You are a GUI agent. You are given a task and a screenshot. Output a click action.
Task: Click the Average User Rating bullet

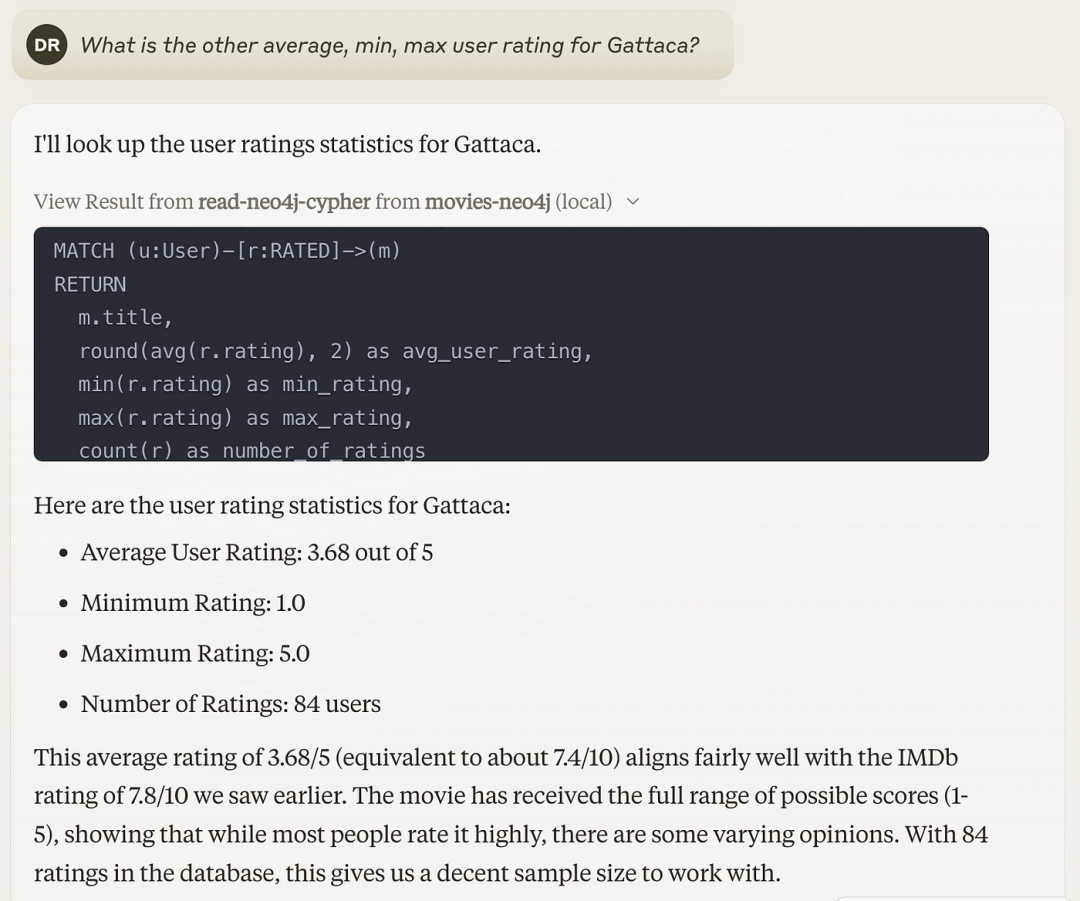[x=256, y=553]
